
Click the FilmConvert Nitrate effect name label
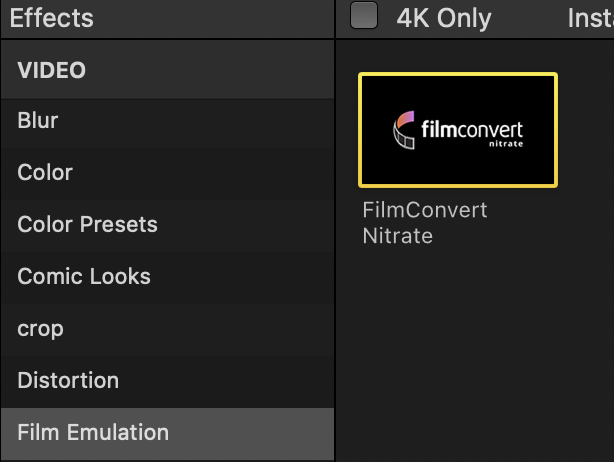click(x=425, y=223)
